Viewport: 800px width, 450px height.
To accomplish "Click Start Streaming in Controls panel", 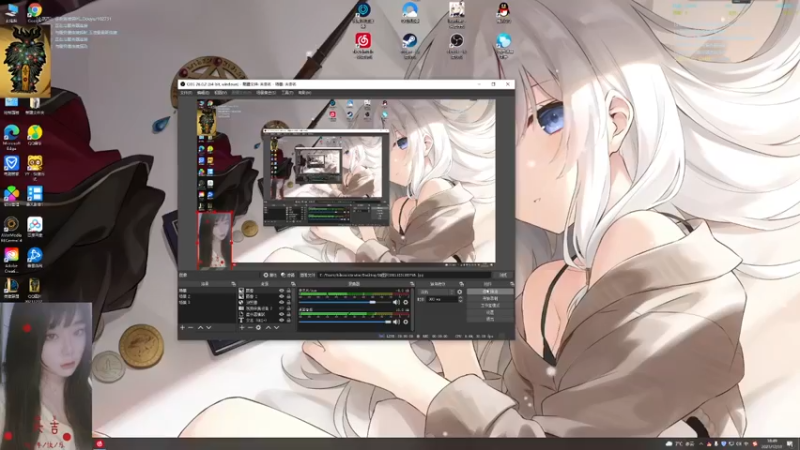I will pos(490,291).
